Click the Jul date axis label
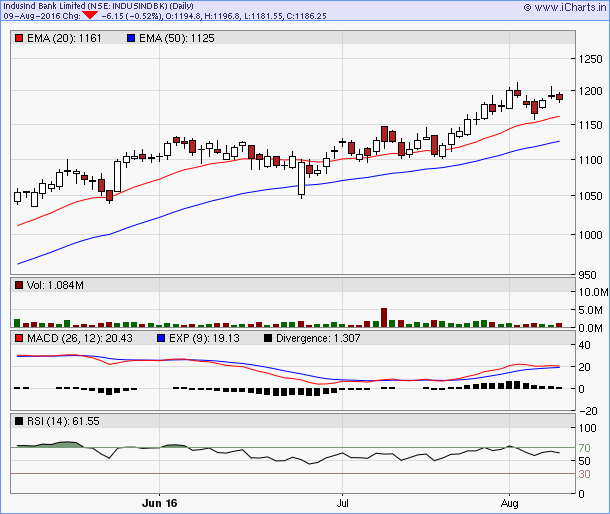The image size is (610, 514). [342, 503]
